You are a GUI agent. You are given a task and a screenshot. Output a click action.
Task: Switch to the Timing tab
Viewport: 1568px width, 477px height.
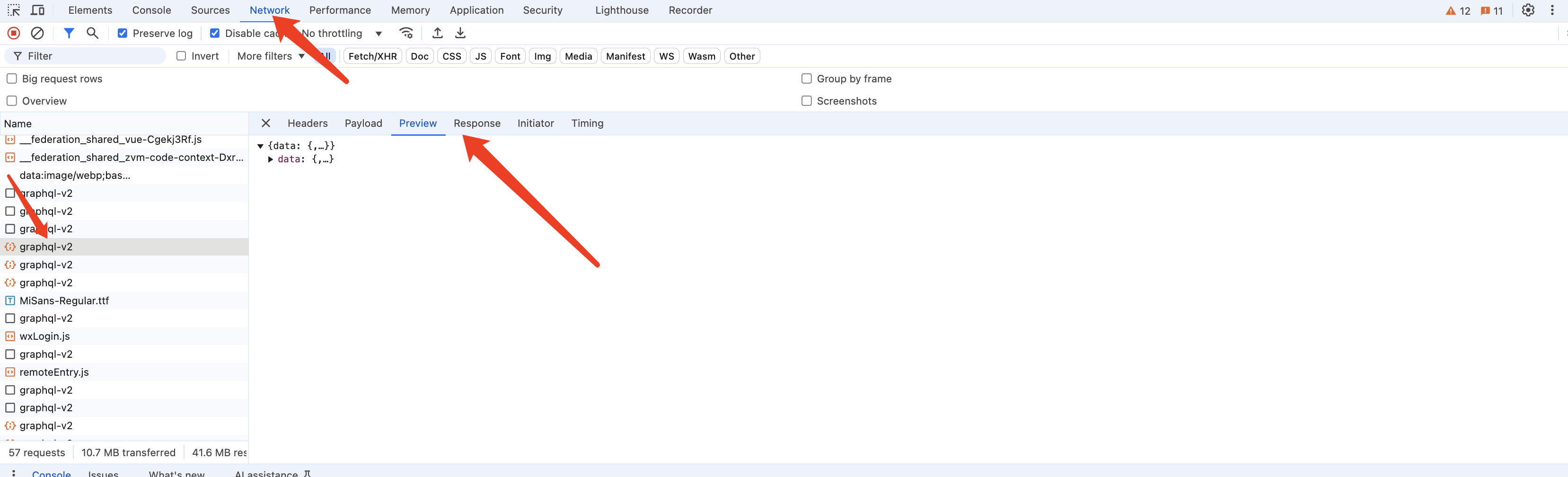click(x=587, y=124)
